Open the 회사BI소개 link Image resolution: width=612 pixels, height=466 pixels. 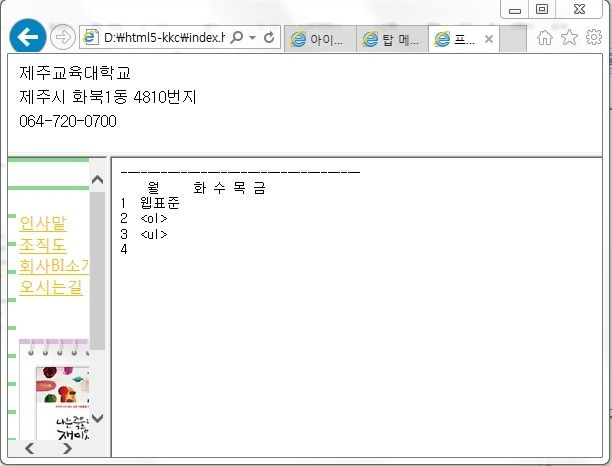tap(54, 266)
